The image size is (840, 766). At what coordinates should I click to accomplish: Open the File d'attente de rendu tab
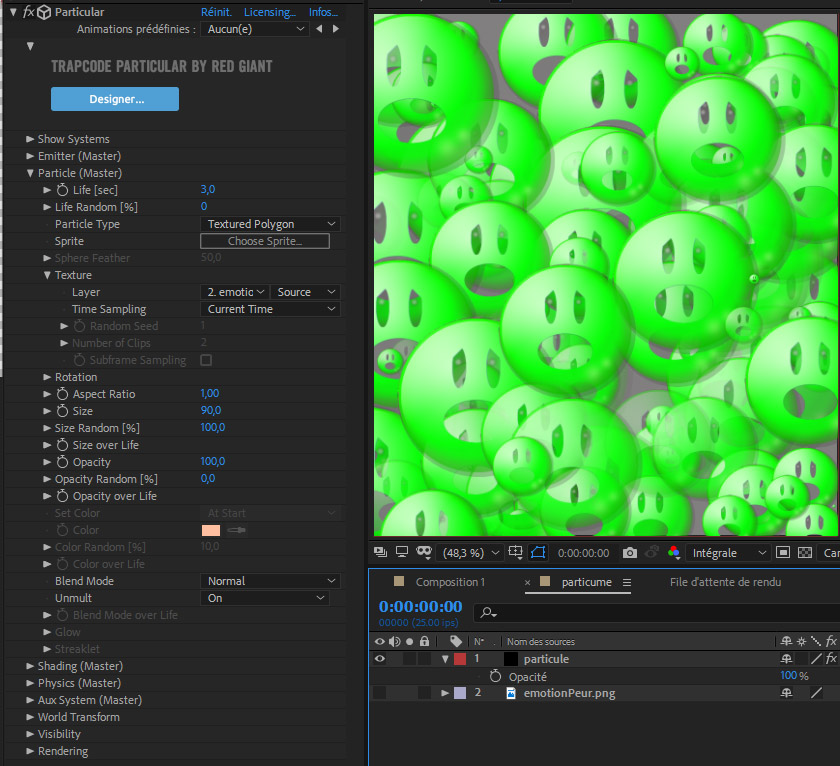coord(725,582)
